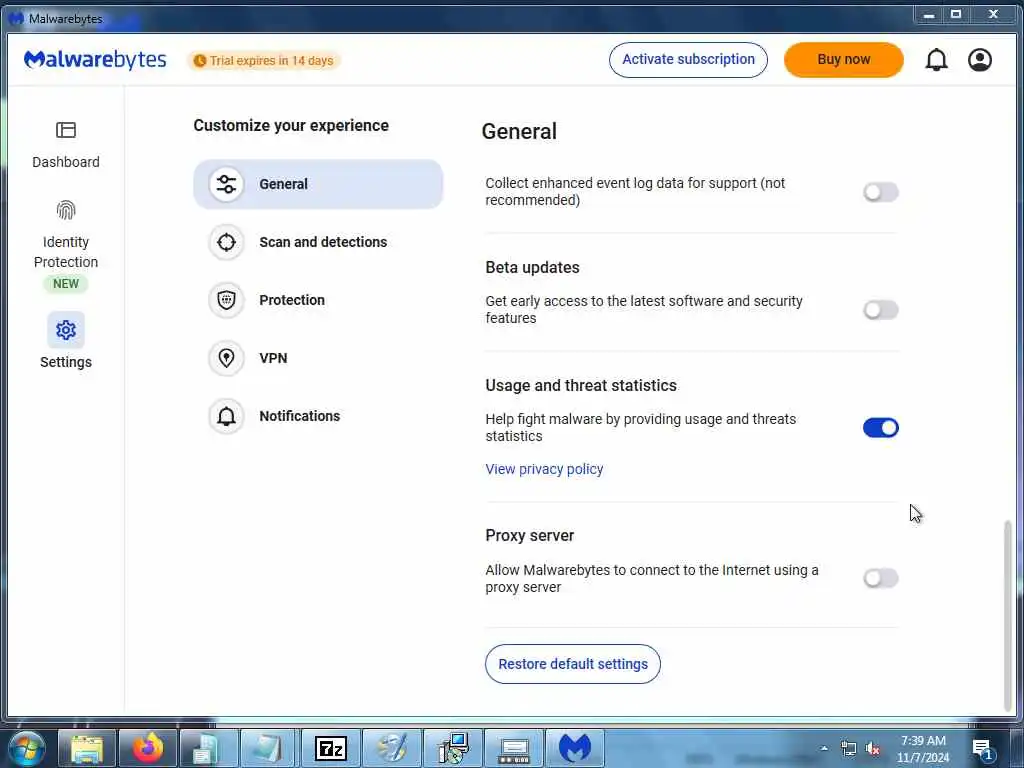Click VPN location pin icon

click(227, 358)
